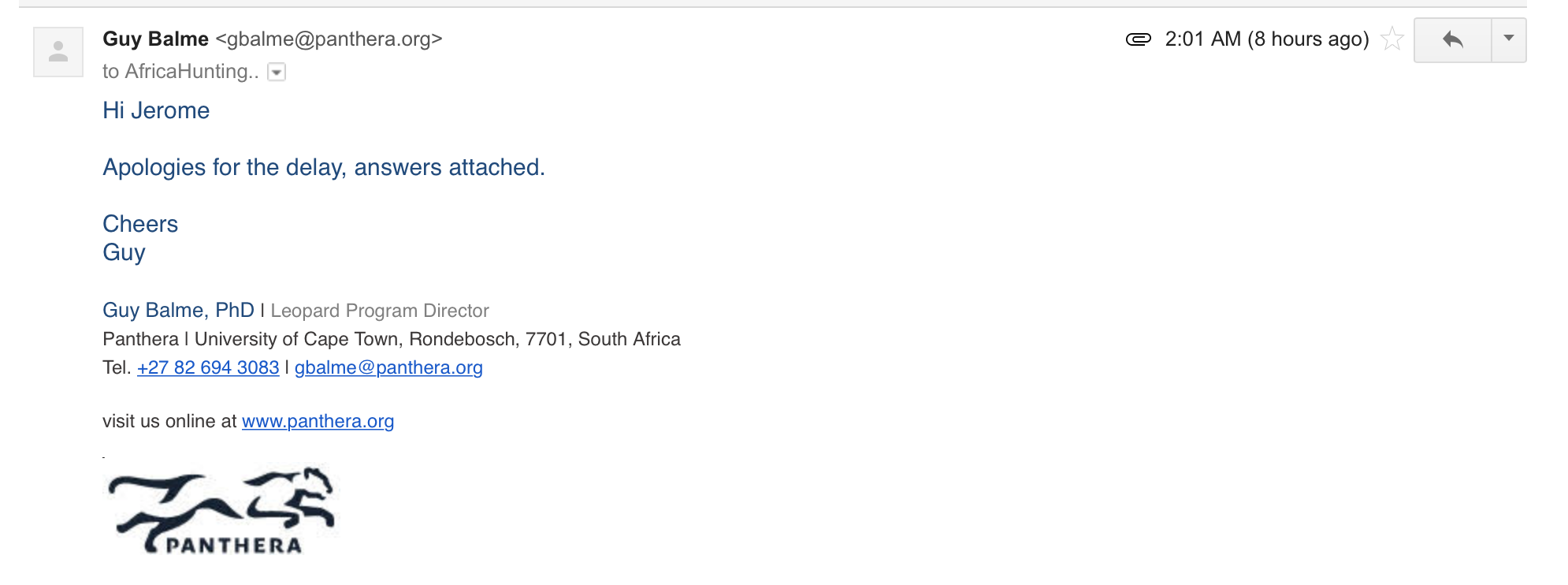Click the attachment paperclip icon
This screenshot has height=585, width=1568.
[x=1139, y=39]
